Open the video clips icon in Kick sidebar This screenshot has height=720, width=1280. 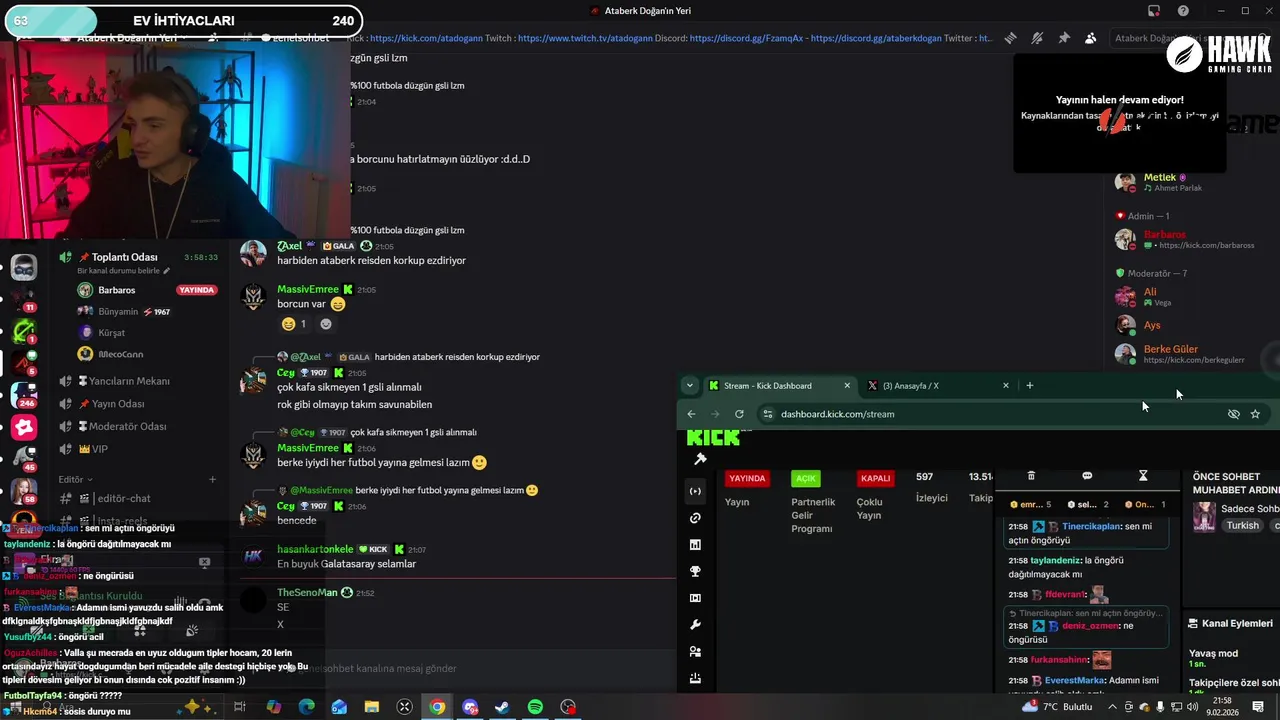pos(695,598)
